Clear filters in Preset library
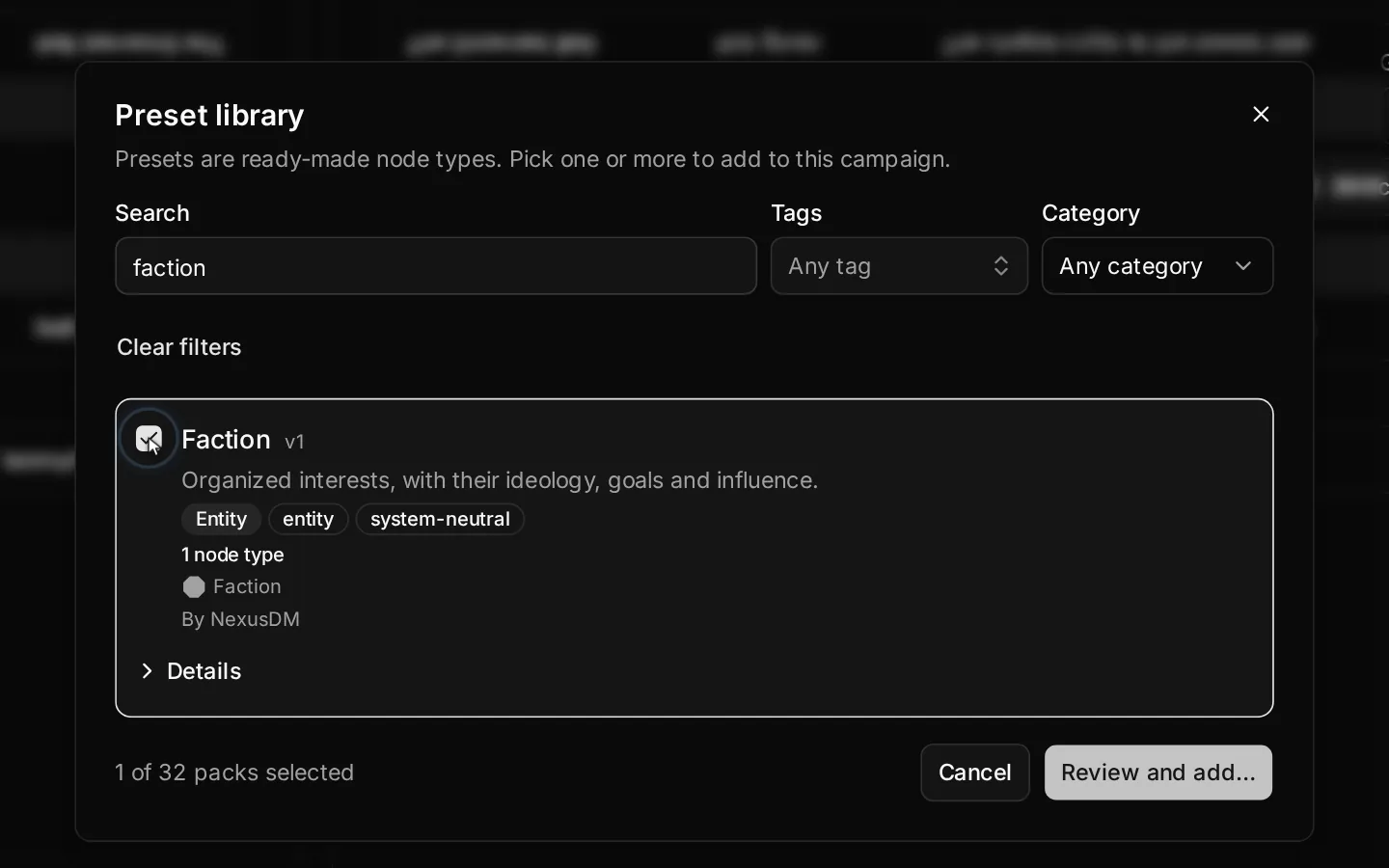The width and height of the screenshot is (1389, 868). pyautogui.click(x=179, y=347)
